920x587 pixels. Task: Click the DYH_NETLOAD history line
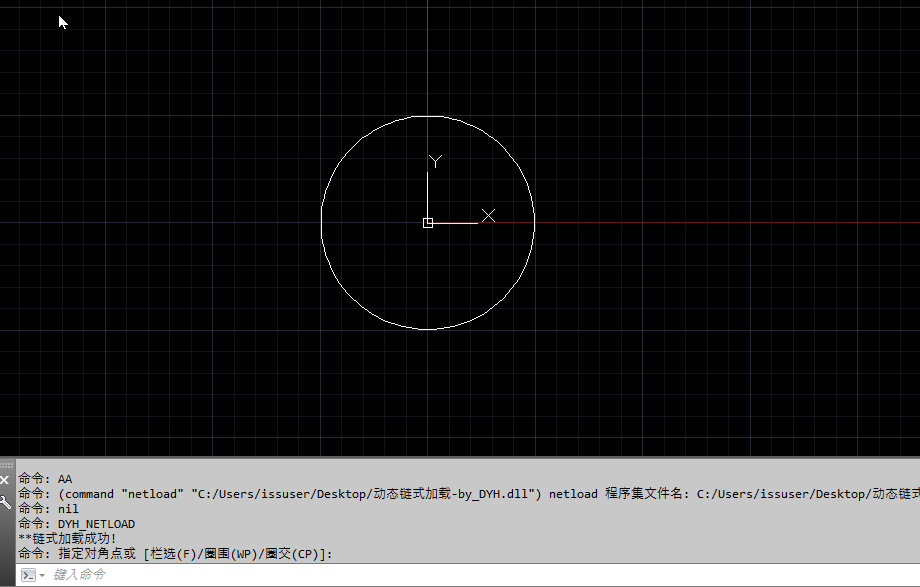[96, 524]
